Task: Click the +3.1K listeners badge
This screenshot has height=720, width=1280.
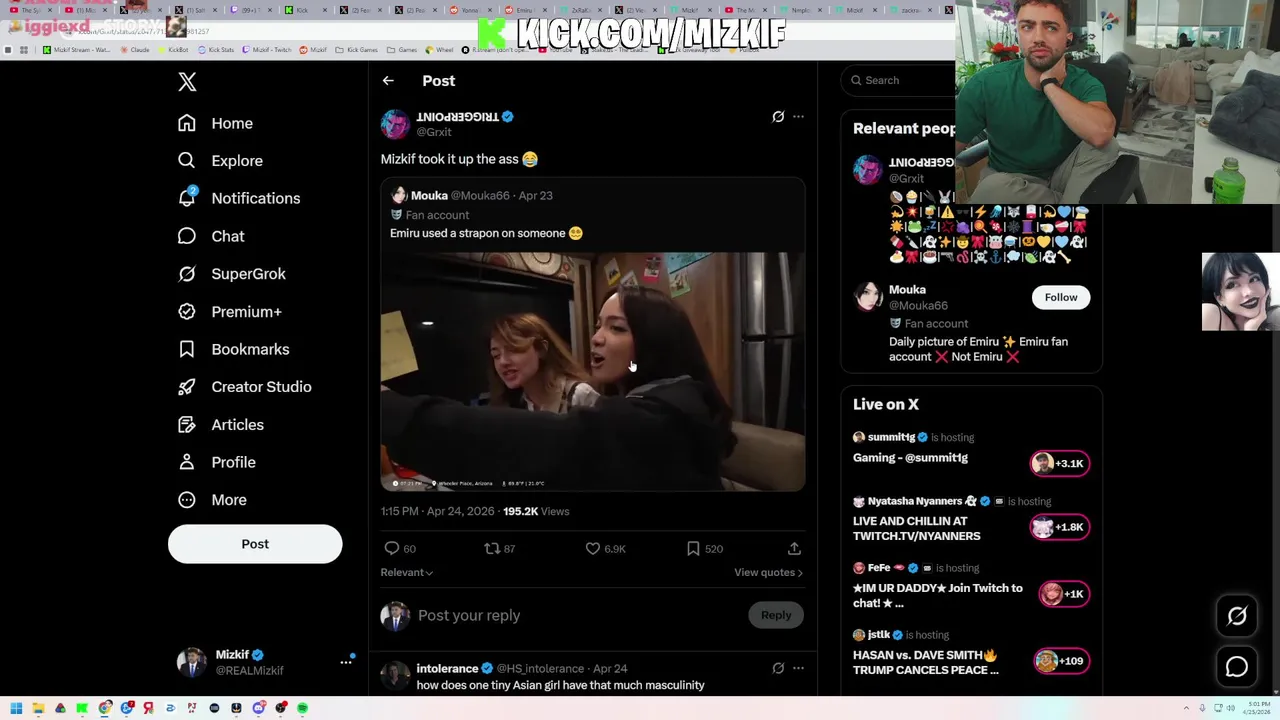Action: (x=1060, y=463)
